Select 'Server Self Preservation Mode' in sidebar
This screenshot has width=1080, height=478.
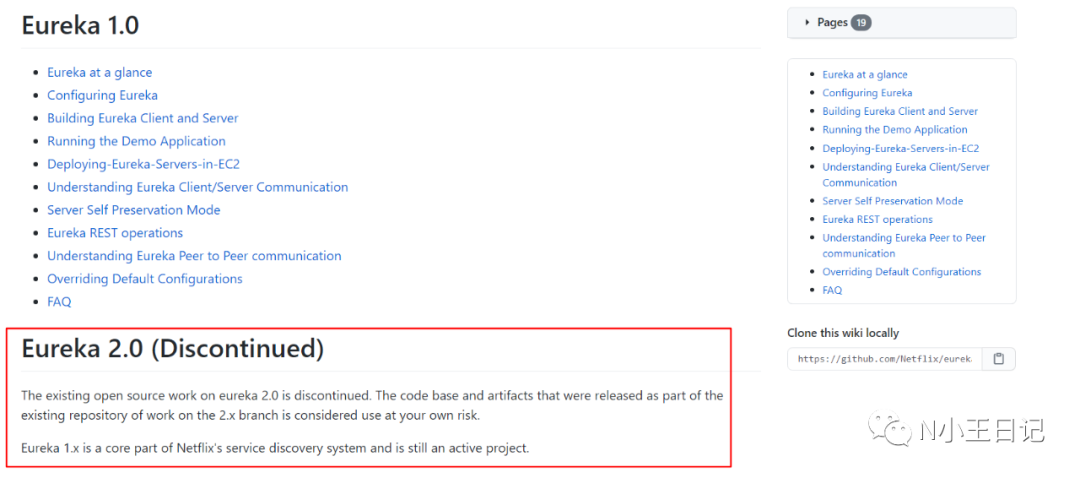tap(892, 201)
